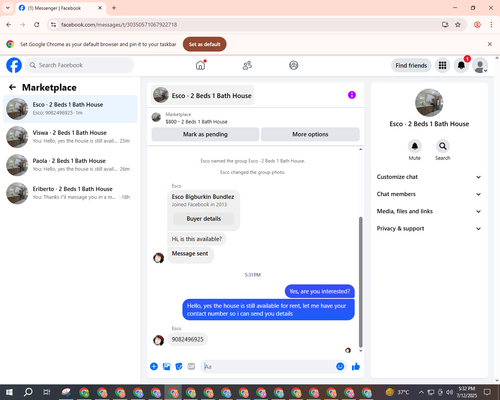Open the Eriberto - 2 Beds 1 Bath House conversation
Viewport: 500px width, 400px height.
pyautogui.click(x=70, y=193)
